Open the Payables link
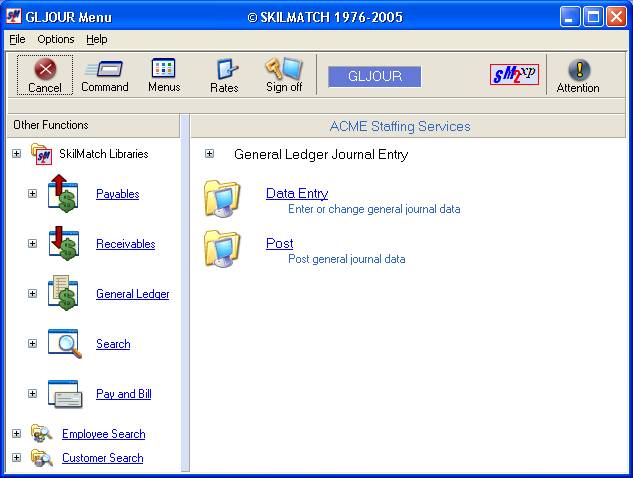633x478 pixels. point(117,194)
